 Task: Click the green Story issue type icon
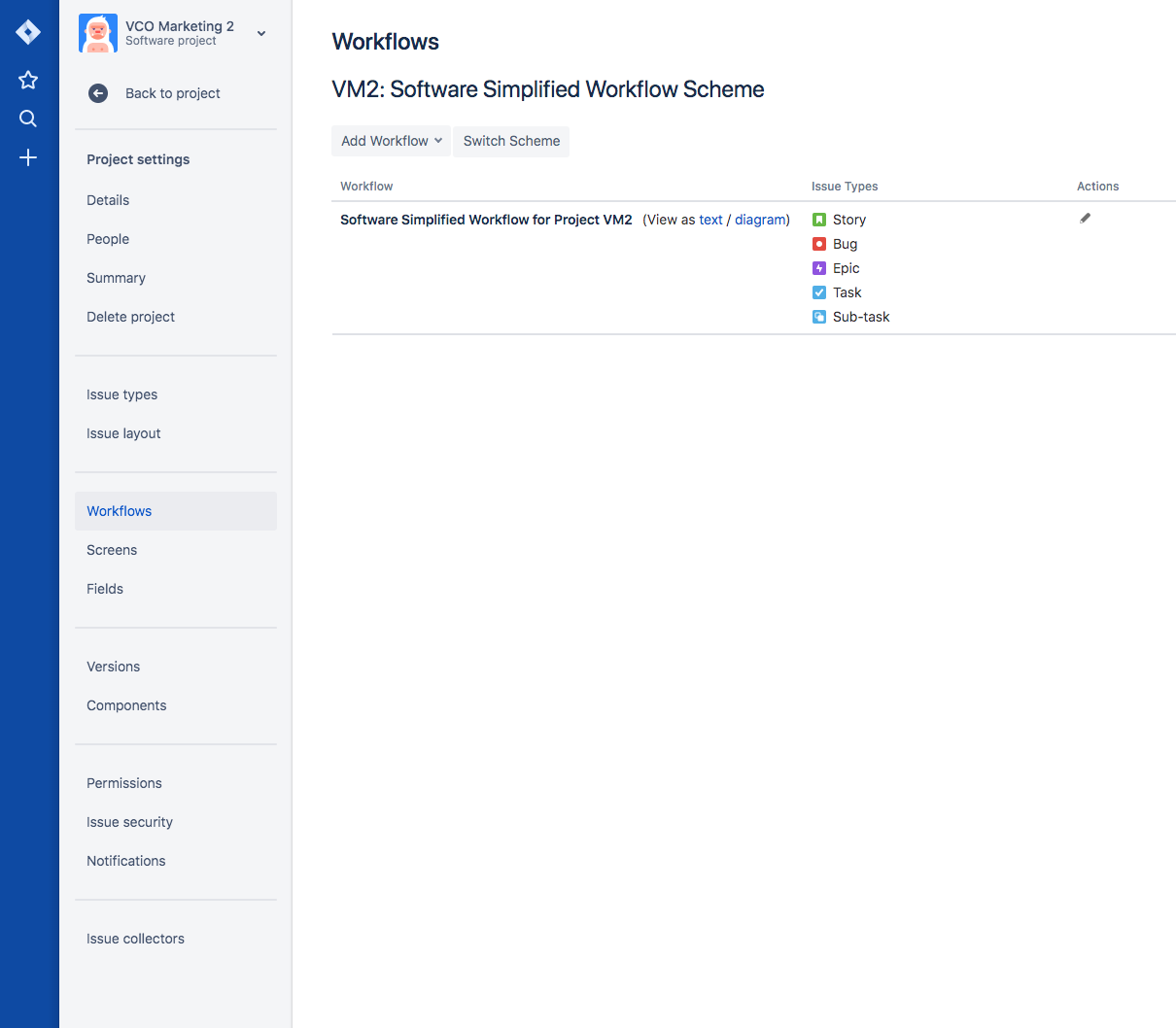(819, 220)
